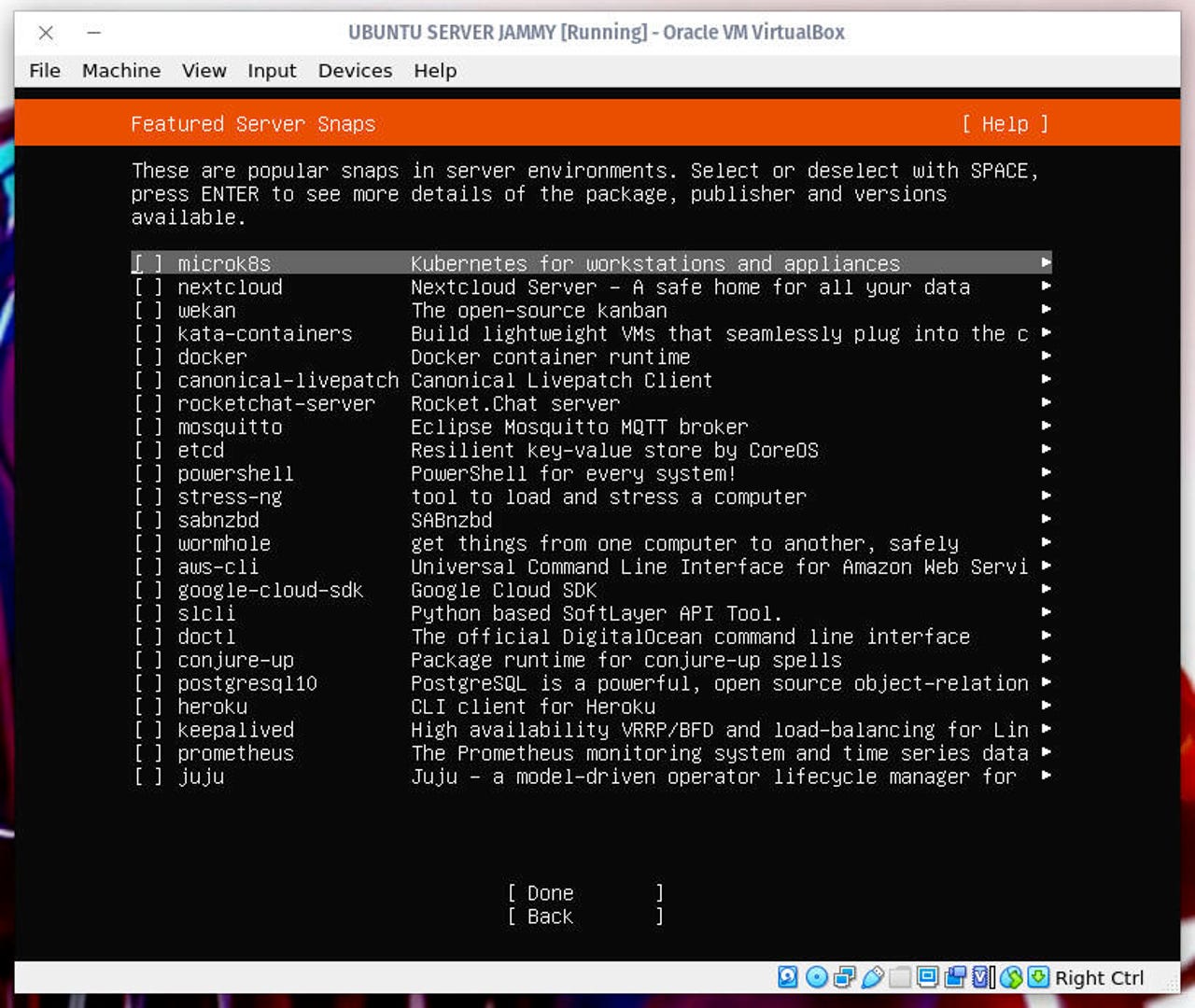Open the Input menu
Screen dimensions: 1195x1008
[x=272, y=71]
